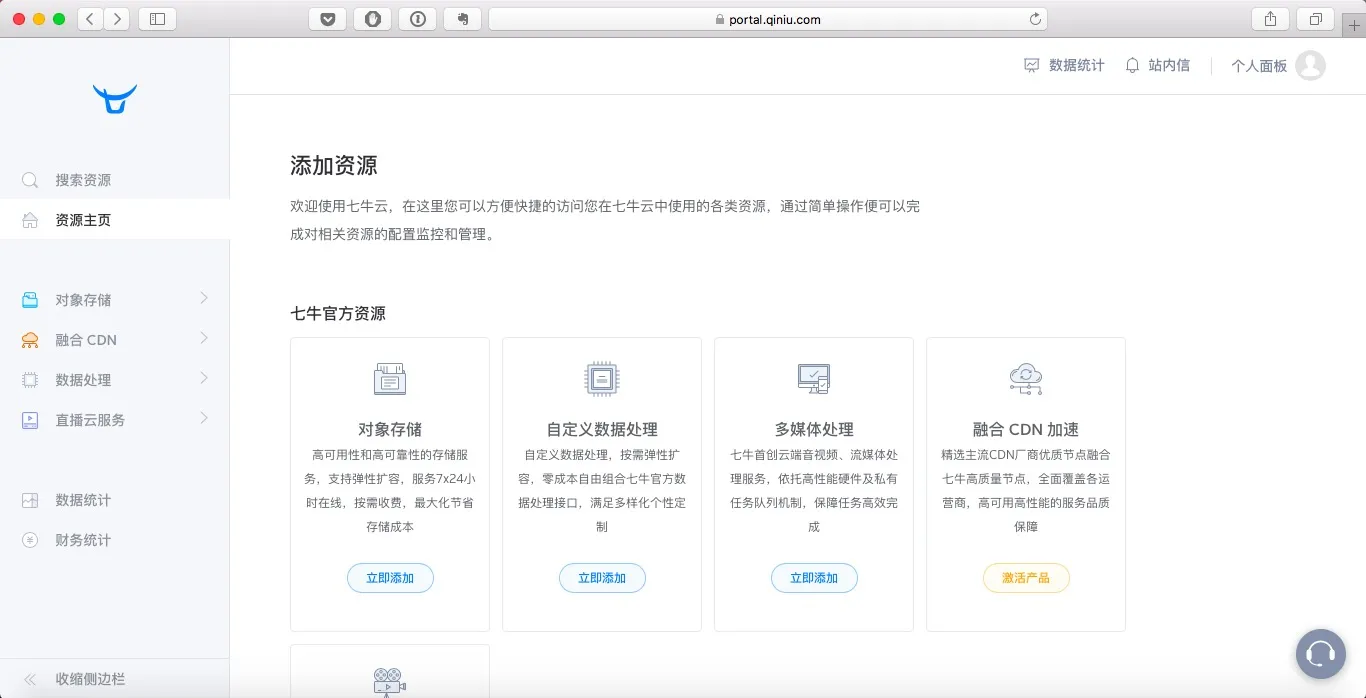Click the 自定义数据处理 card chip illustration
Image resolution: width=1366 pixels, height=698 pixels.
click(x=602, y=379)
